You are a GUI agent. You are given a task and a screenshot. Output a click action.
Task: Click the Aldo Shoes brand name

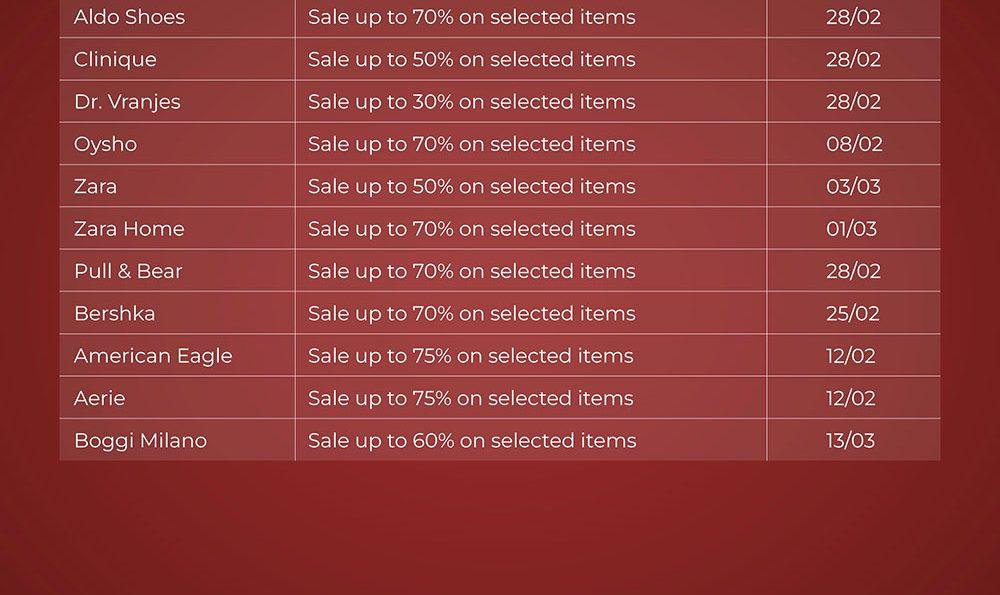(x=129, y=17)
